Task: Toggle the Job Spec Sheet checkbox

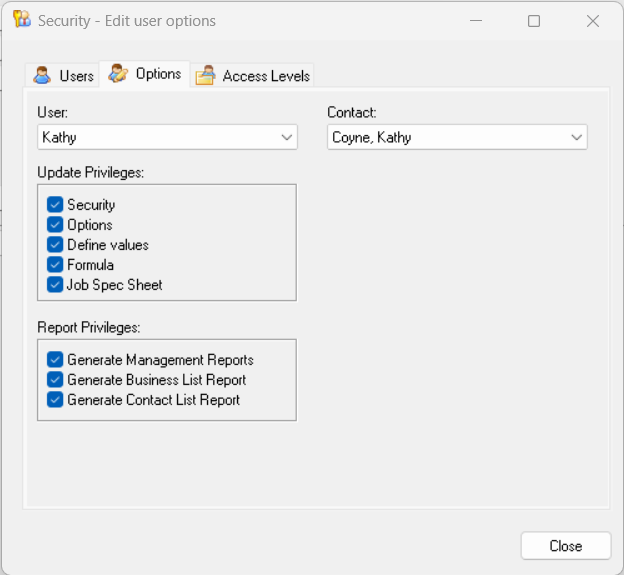Action: (55, 285)
